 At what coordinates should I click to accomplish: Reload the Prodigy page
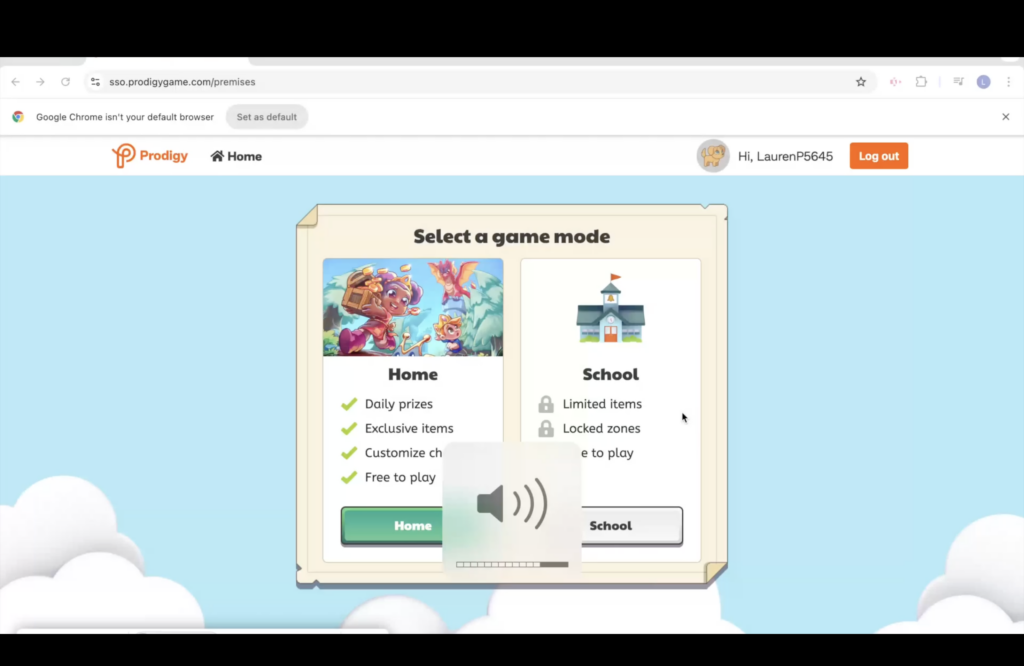coord(65,82)
